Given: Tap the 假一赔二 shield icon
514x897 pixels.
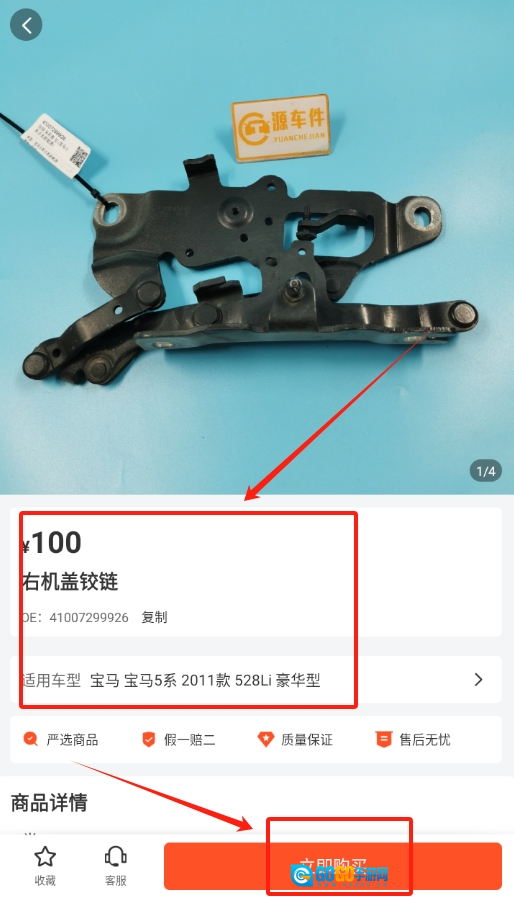Looking at the screenshot, I should pos(148,739).
